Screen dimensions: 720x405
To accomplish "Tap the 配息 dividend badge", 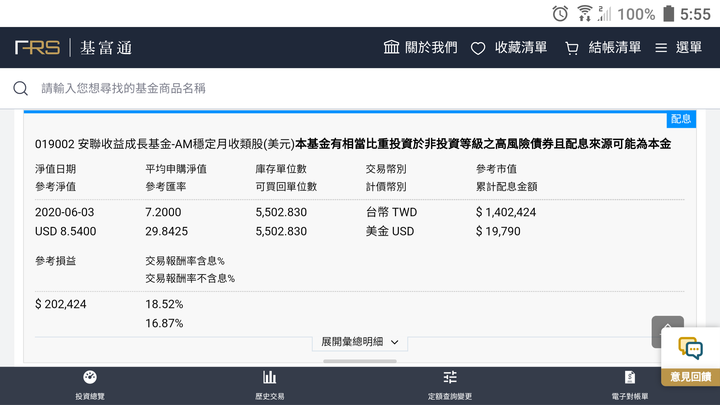I will point(681,119).
